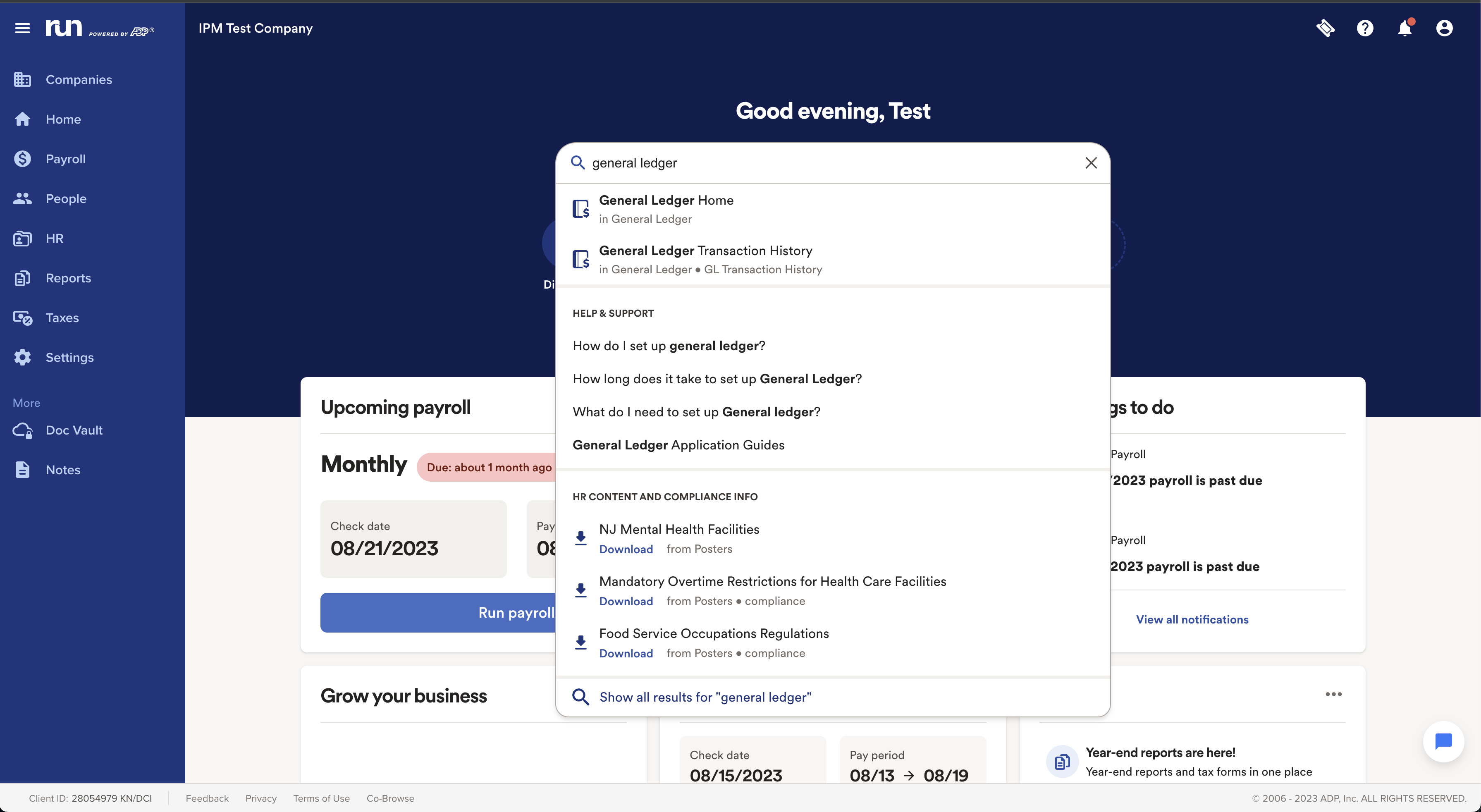Viewport: 1481px width, 812px height.
Task: Select General Ledger Transaction History result
Action: 832,259
